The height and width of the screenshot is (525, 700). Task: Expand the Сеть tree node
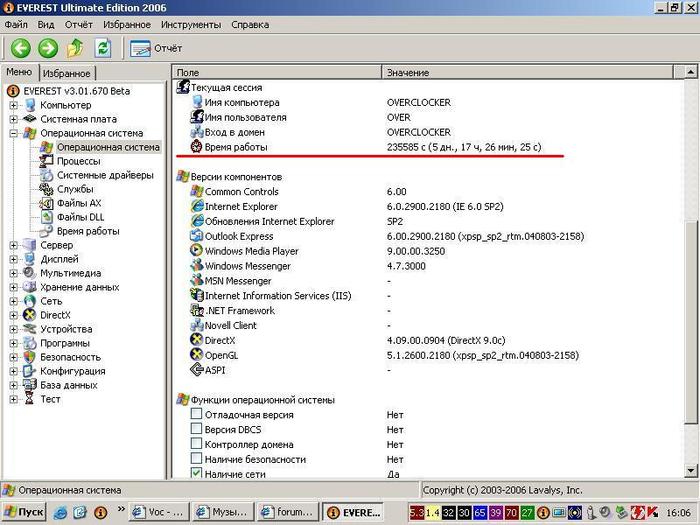tap(13, 301)
